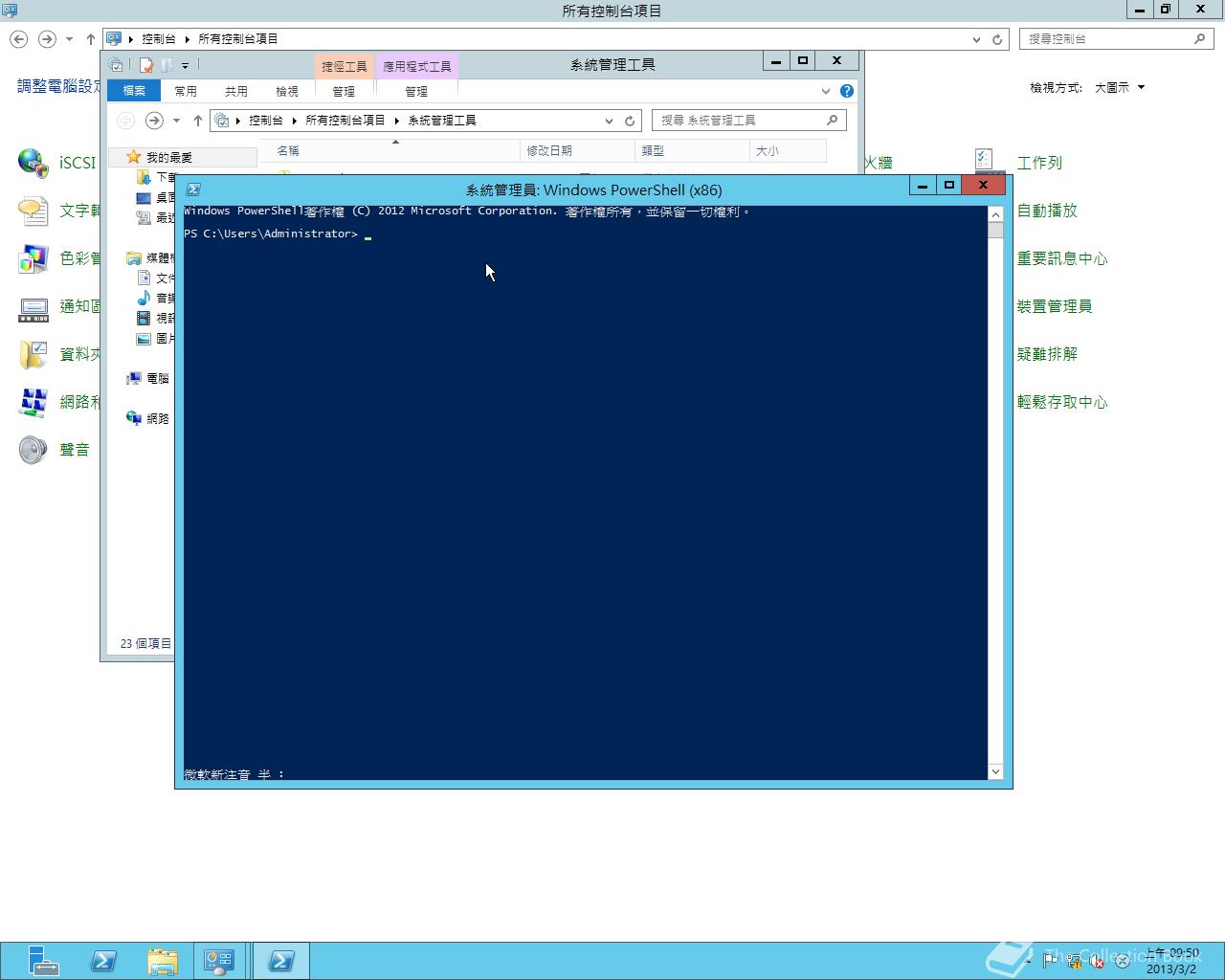
Task: Open Troubleshooting (疑難排解) link
Action: click(x=1047, y=354)
